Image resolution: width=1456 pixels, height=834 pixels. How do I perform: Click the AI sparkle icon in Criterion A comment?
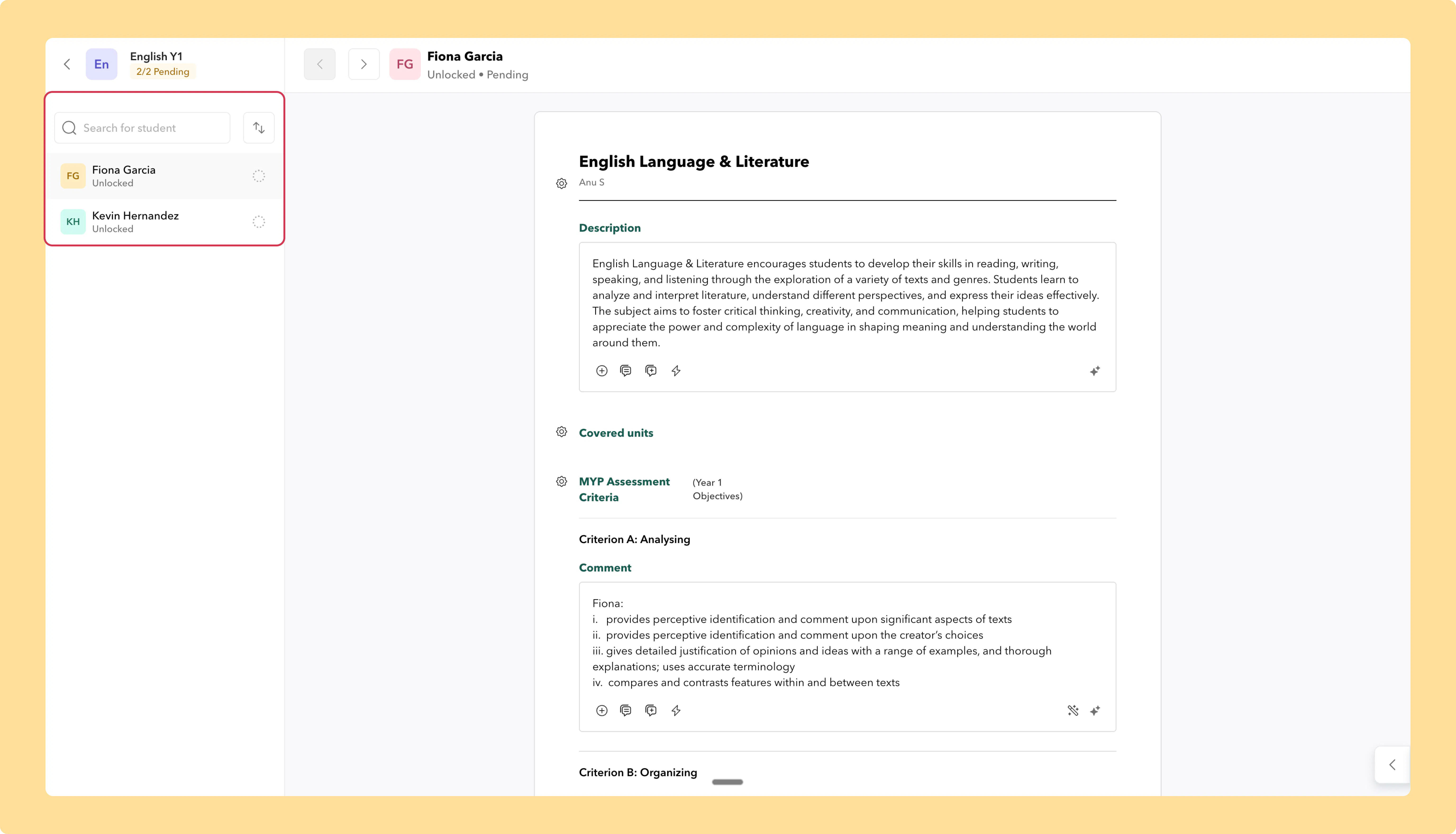point(1095,710)
